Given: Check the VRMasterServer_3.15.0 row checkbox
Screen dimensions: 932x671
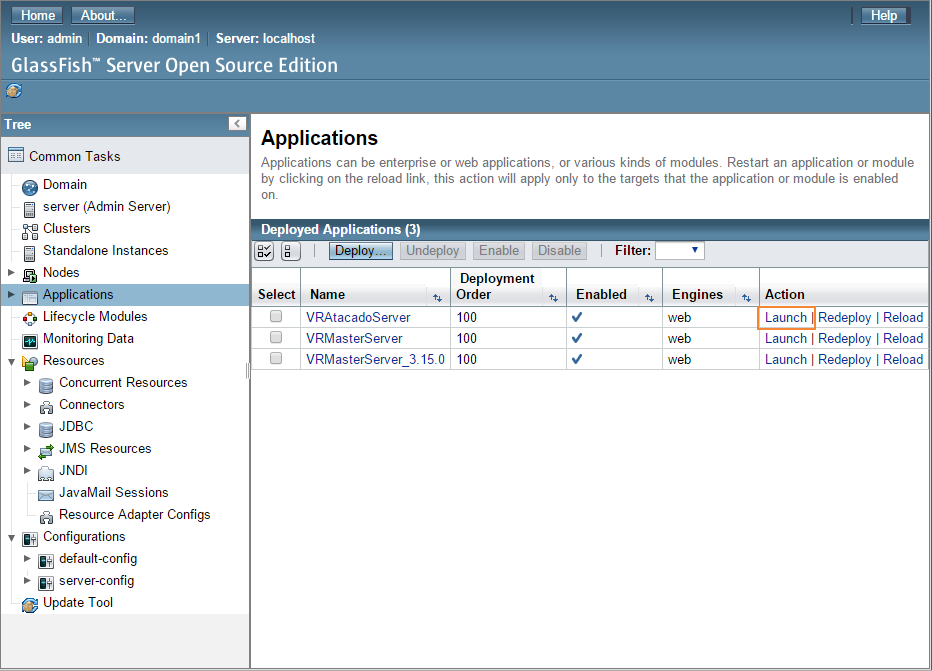Looking at the screenshot, I should click(276, 358).
